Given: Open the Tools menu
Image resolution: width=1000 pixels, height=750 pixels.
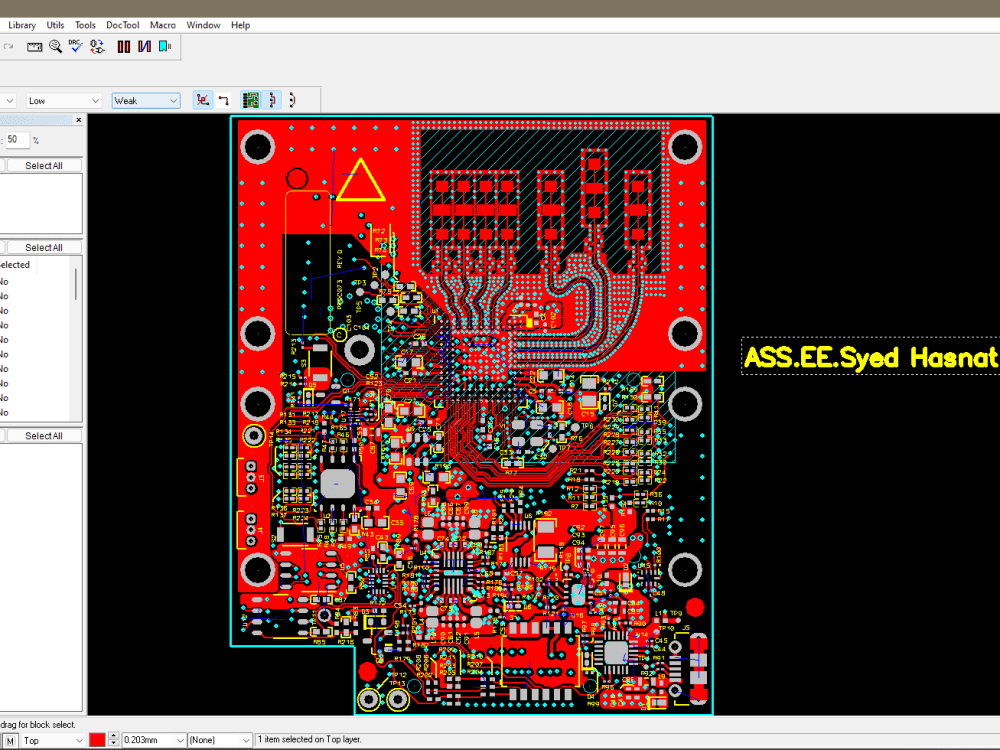Looking at the screenshot, I should [84, 25].
